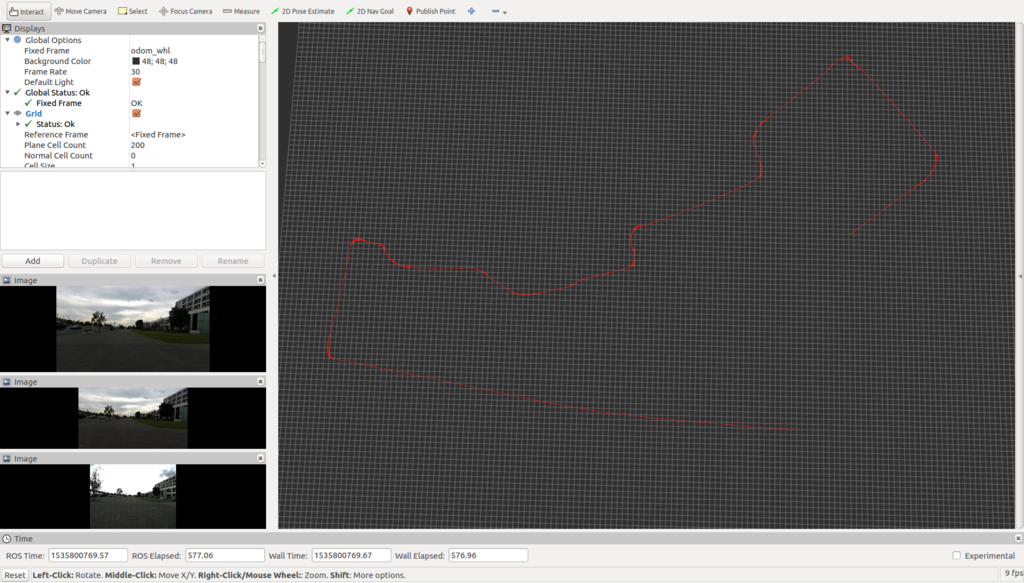Choose the Select tool in toolbar
The width and height of the screenshot is (1024, 583).
click(133, 11)
